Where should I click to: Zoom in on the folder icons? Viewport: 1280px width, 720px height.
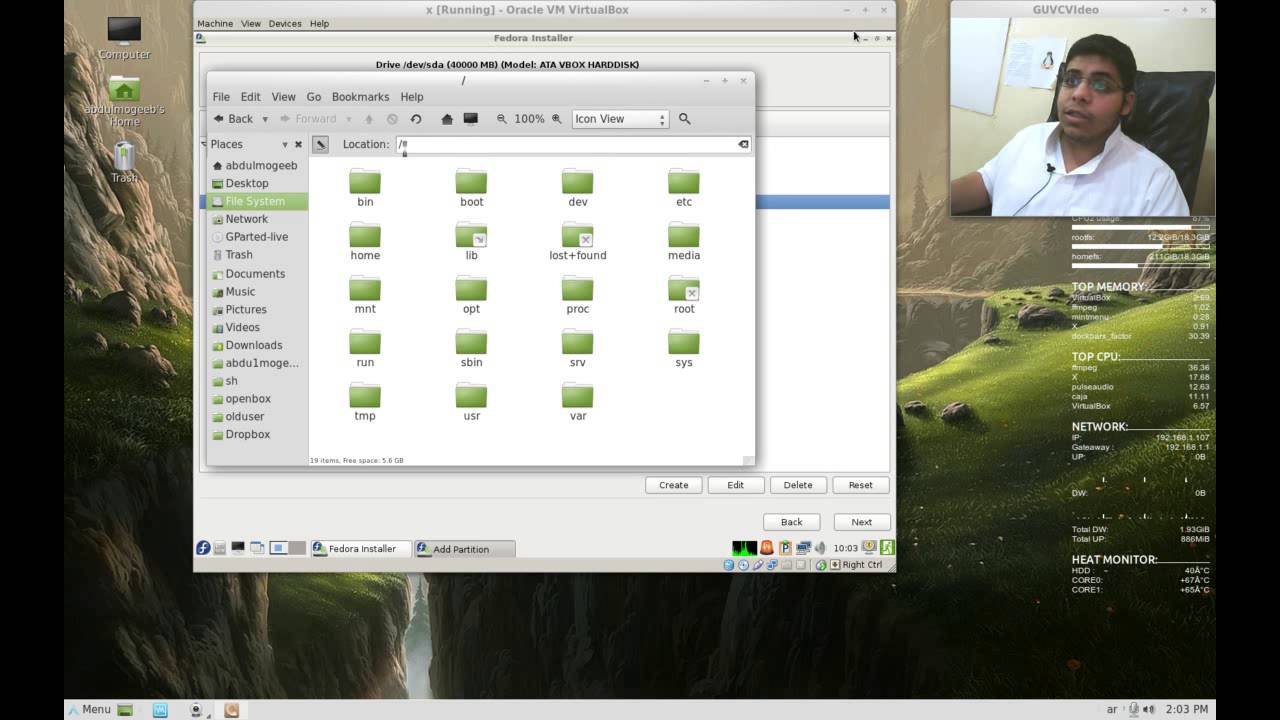(x=557, y=119)
